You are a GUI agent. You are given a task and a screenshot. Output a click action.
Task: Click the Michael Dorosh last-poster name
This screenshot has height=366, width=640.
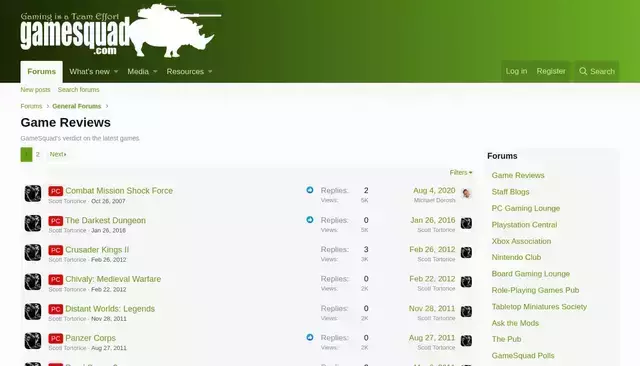coord(434,200)
